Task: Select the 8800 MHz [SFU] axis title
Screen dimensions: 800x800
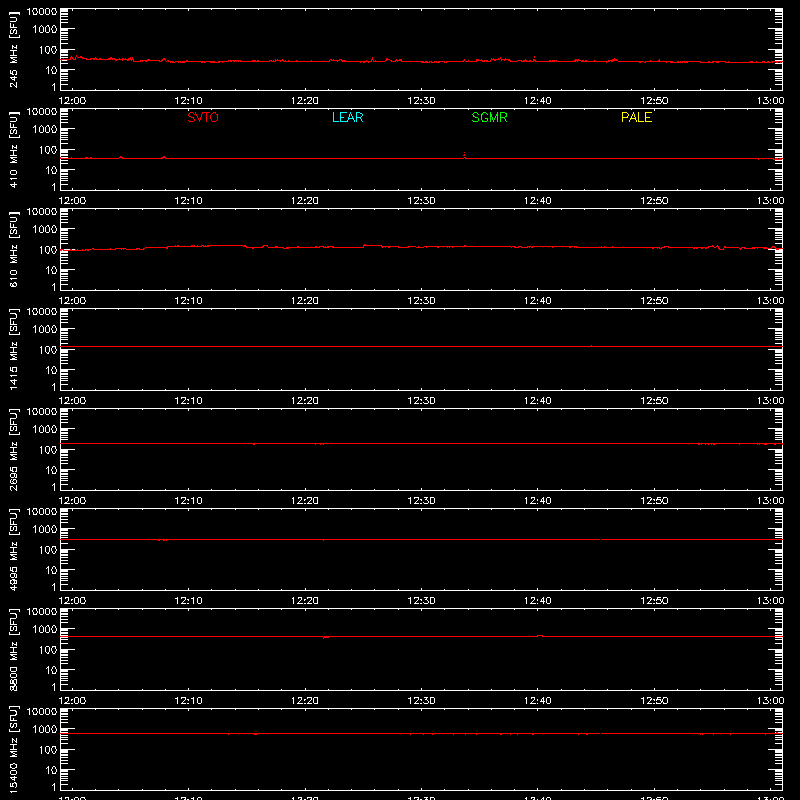Action: click(x=13, y=649)
